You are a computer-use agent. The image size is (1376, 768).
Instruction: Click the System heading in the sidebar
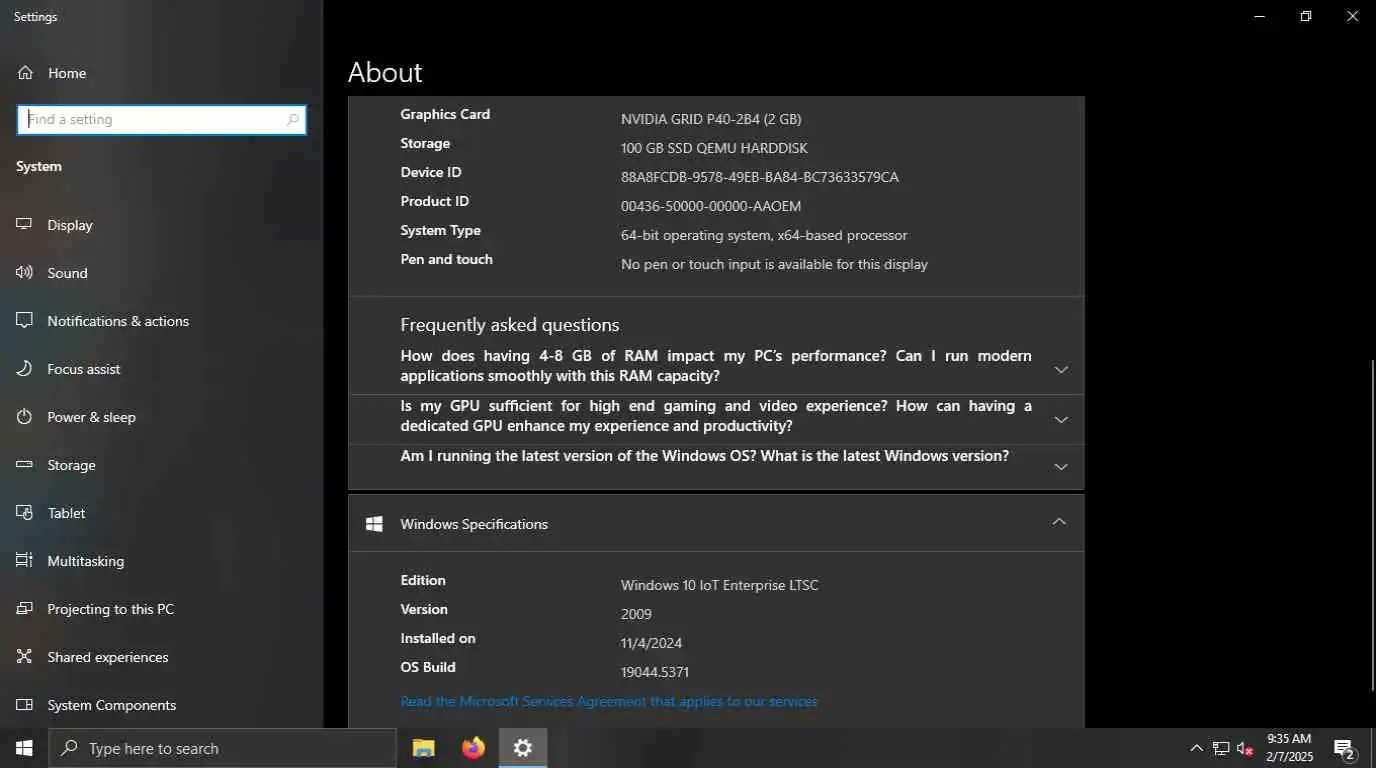tap(39, 166)
